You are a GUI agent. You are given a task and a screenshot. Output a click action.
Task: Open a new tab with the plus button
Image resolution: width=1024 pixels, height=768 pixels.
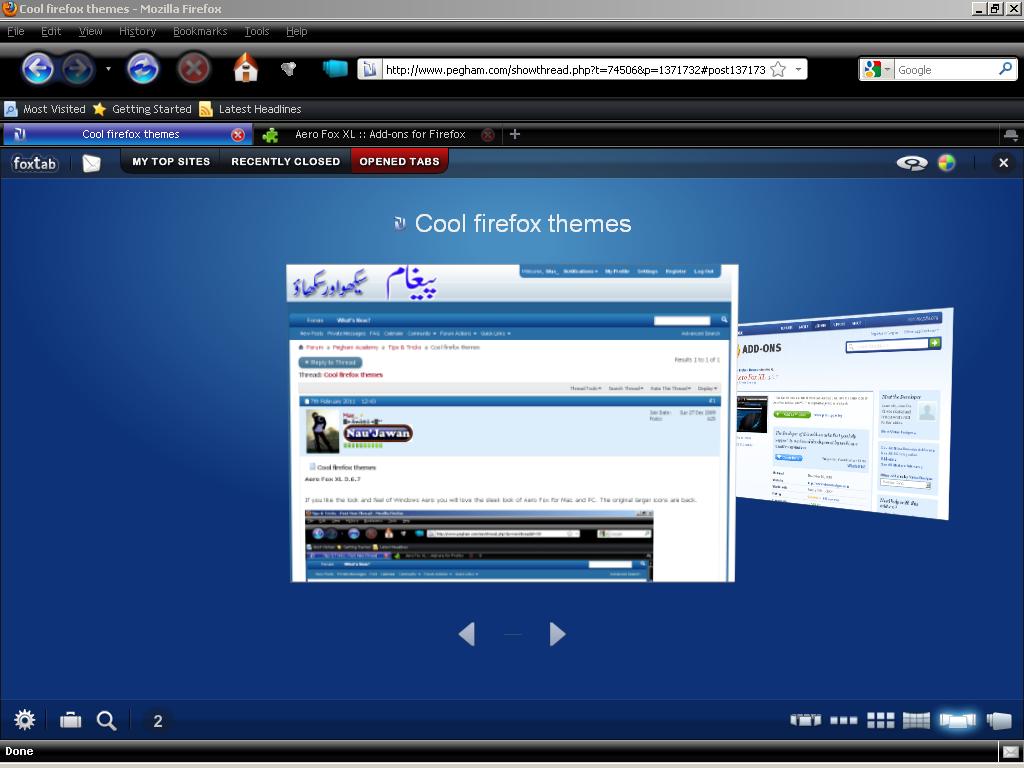[x=515, y=135]
